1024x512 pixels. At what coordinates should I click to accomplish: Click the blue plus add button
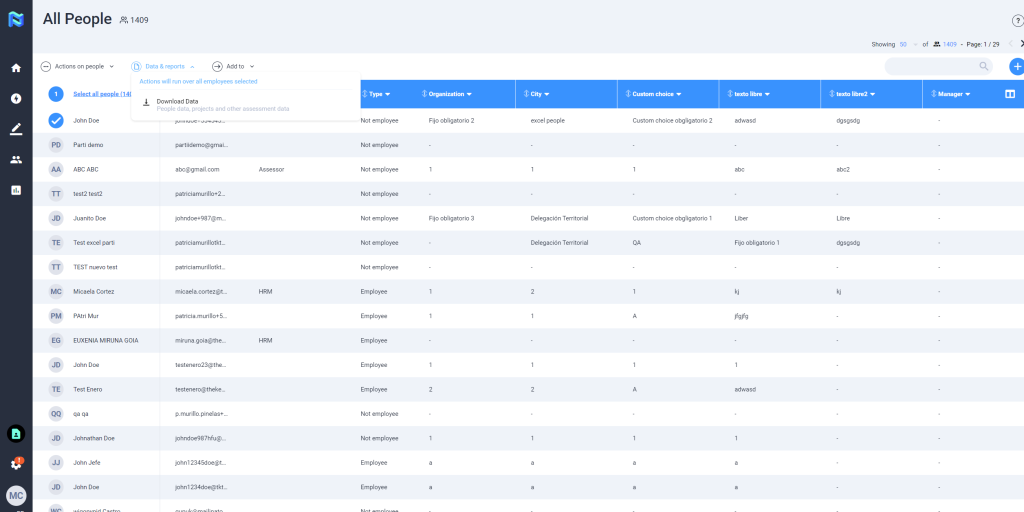tap(1016, 66)
